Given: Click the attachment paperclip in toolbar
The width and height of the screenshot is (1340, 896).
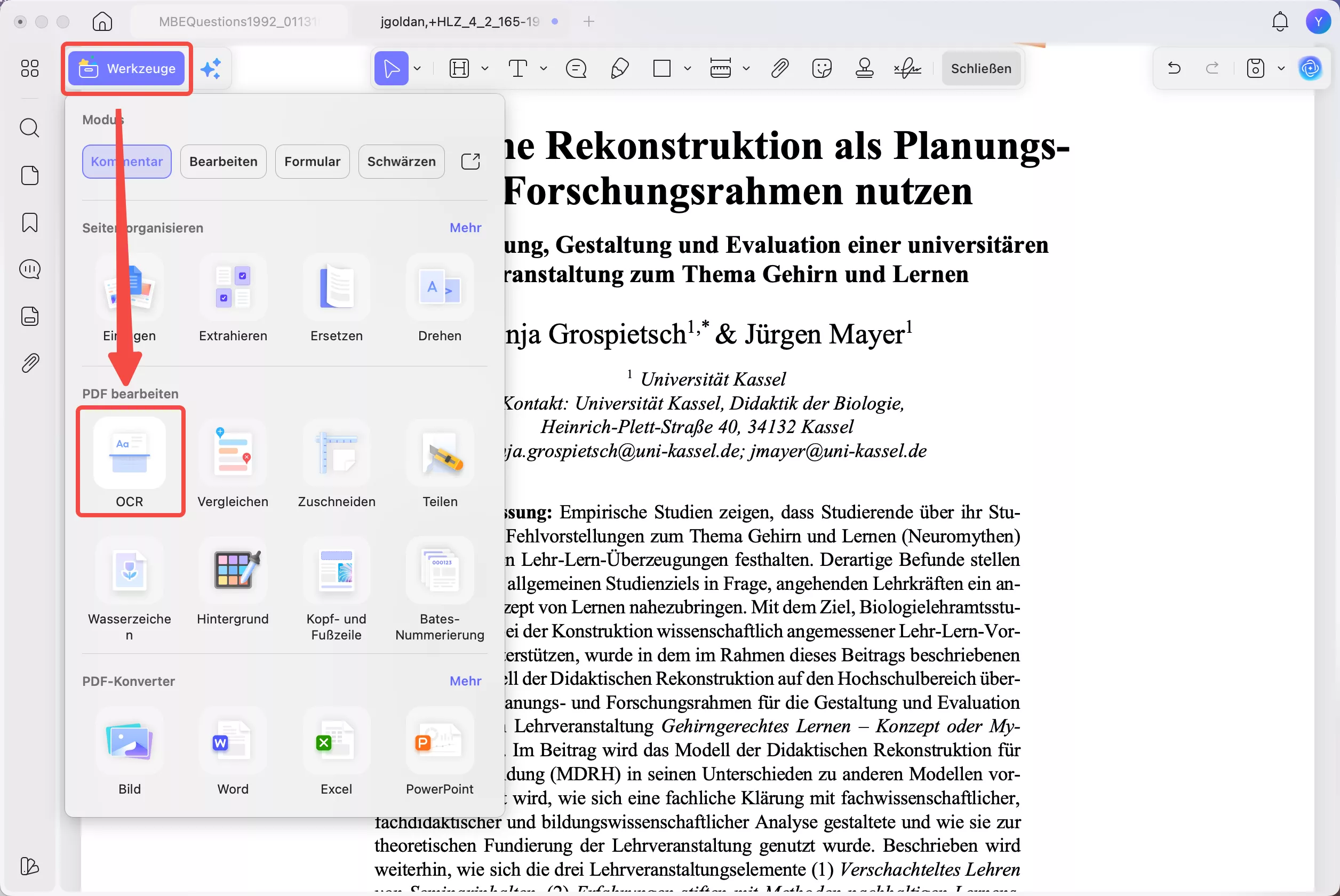Looking at the screenshot, I should pyautogui.click(x=779, y=69).
